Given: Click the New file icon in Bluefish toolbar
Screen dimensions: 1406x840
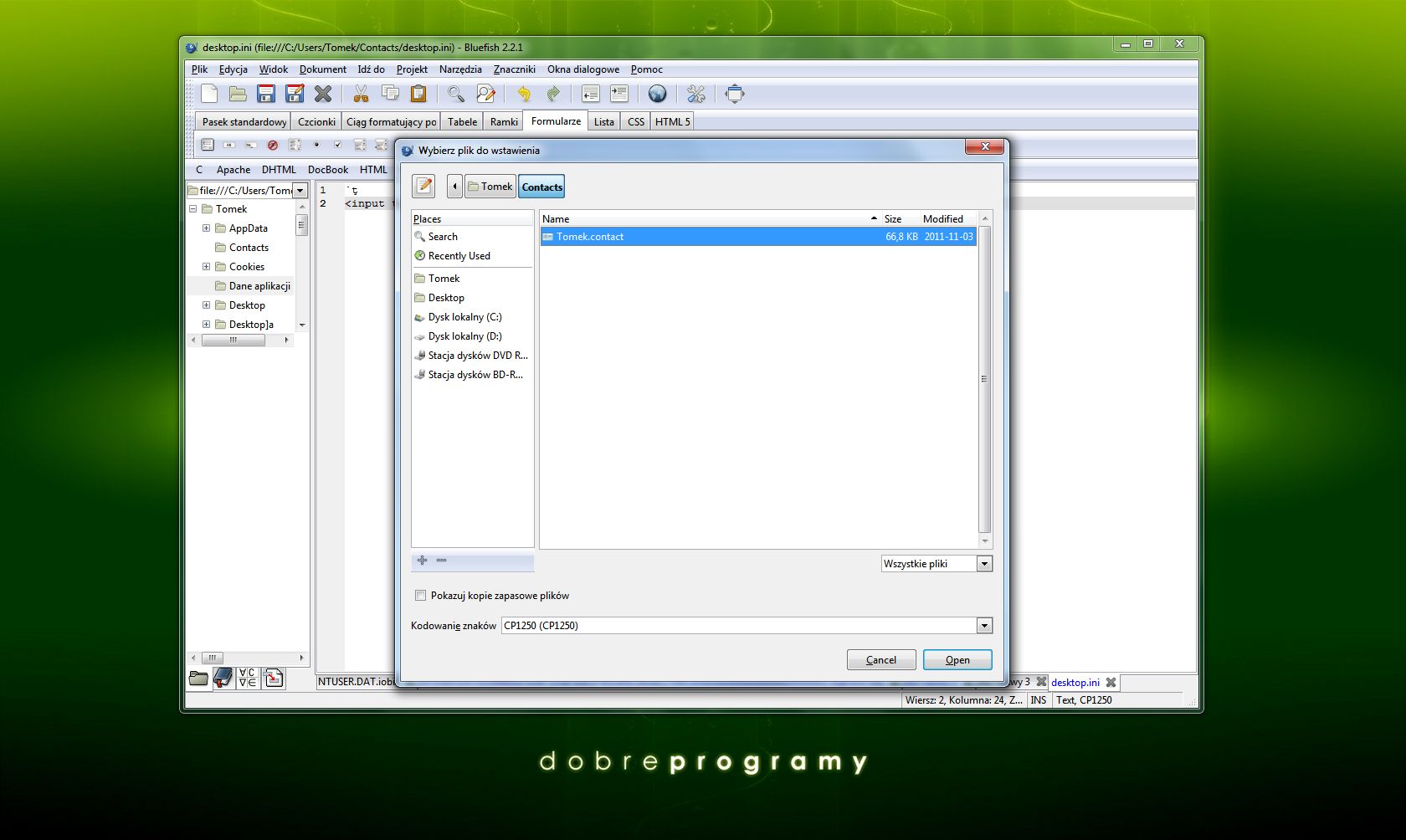Looking at the screenshot, I should tap(209, 94).
